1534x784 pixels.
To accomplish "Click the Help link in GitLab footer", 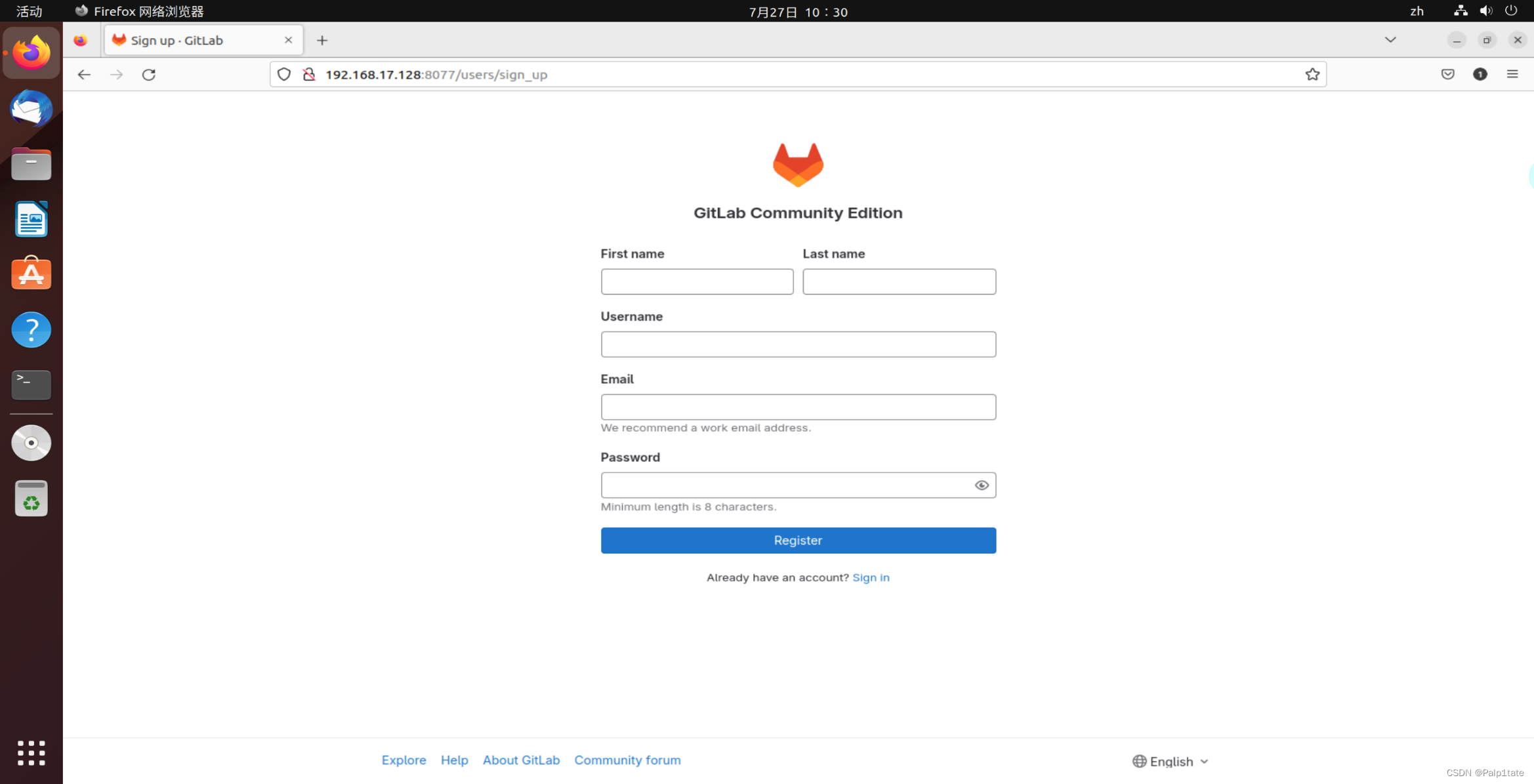I will tap(455, 760).
